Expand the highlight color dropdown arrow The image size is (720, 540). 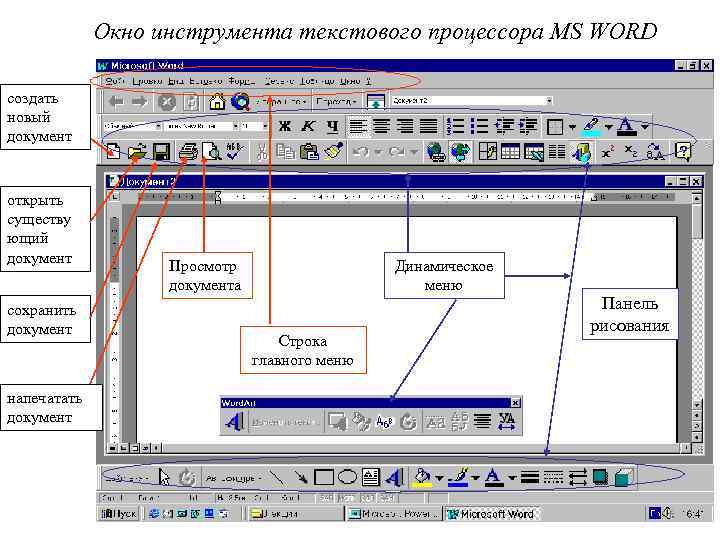click(x=608, y=126)
